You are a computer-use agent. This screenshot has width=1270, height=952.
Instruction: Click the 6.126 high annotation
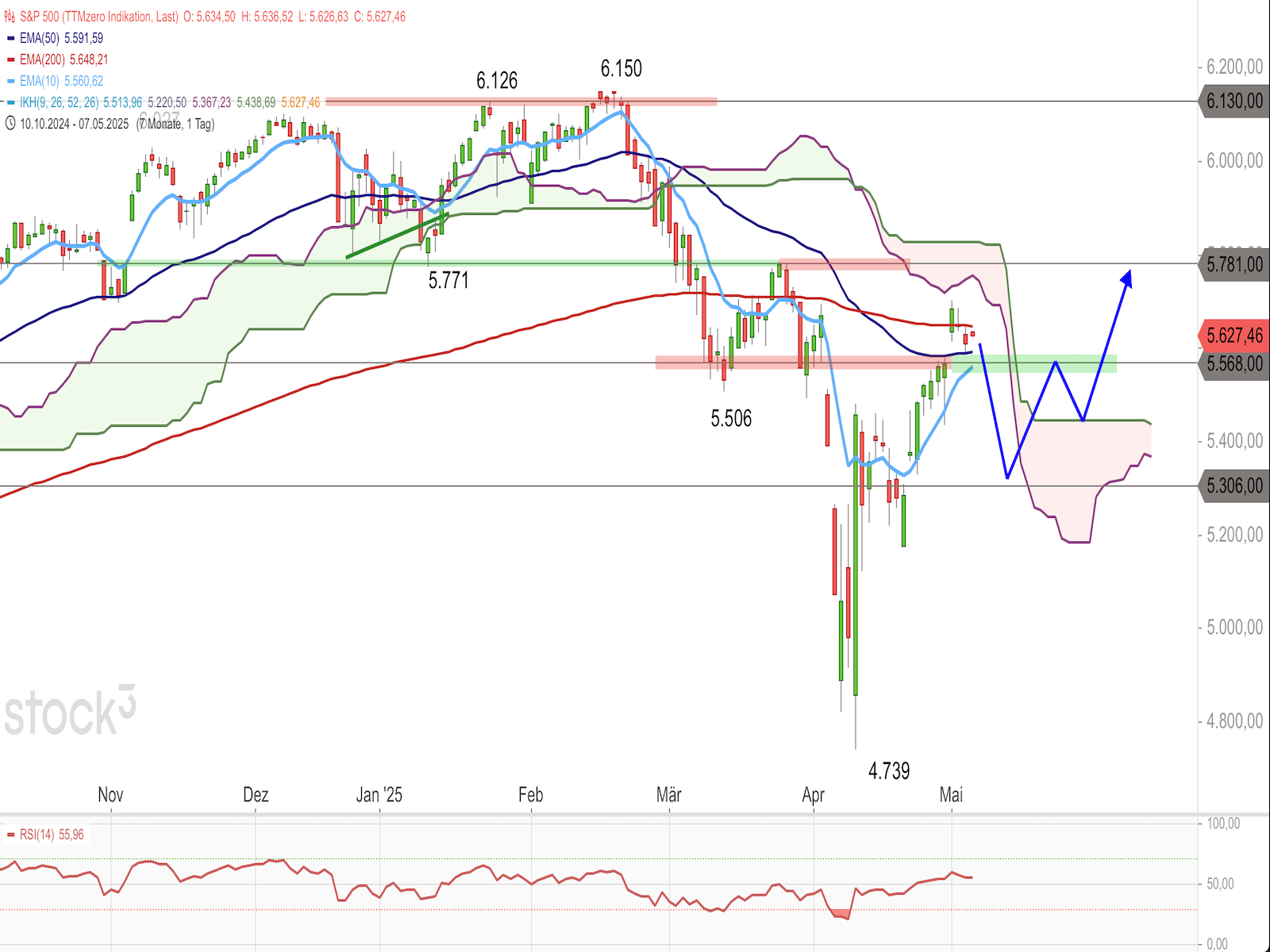[x=497, y=80]
